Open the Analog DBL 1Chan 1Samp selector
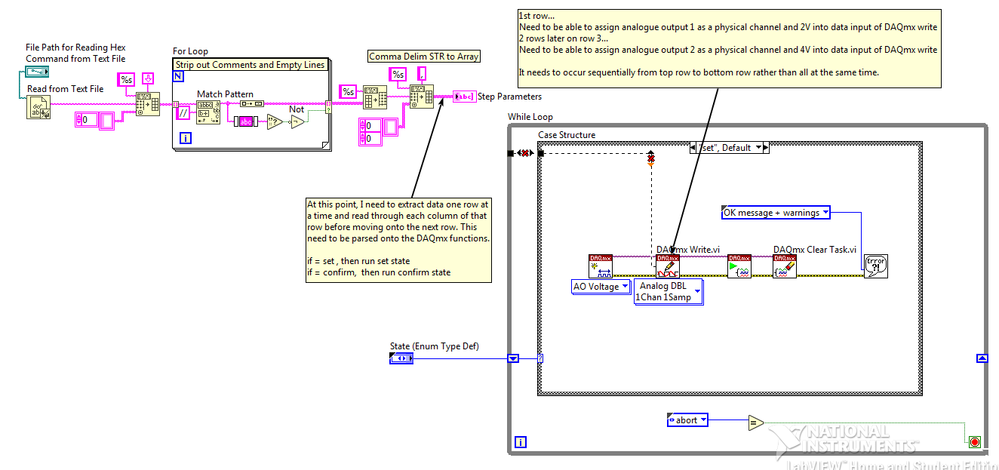Image resolution: width=999 pixels, height=470 pixels. pos(669,293)
